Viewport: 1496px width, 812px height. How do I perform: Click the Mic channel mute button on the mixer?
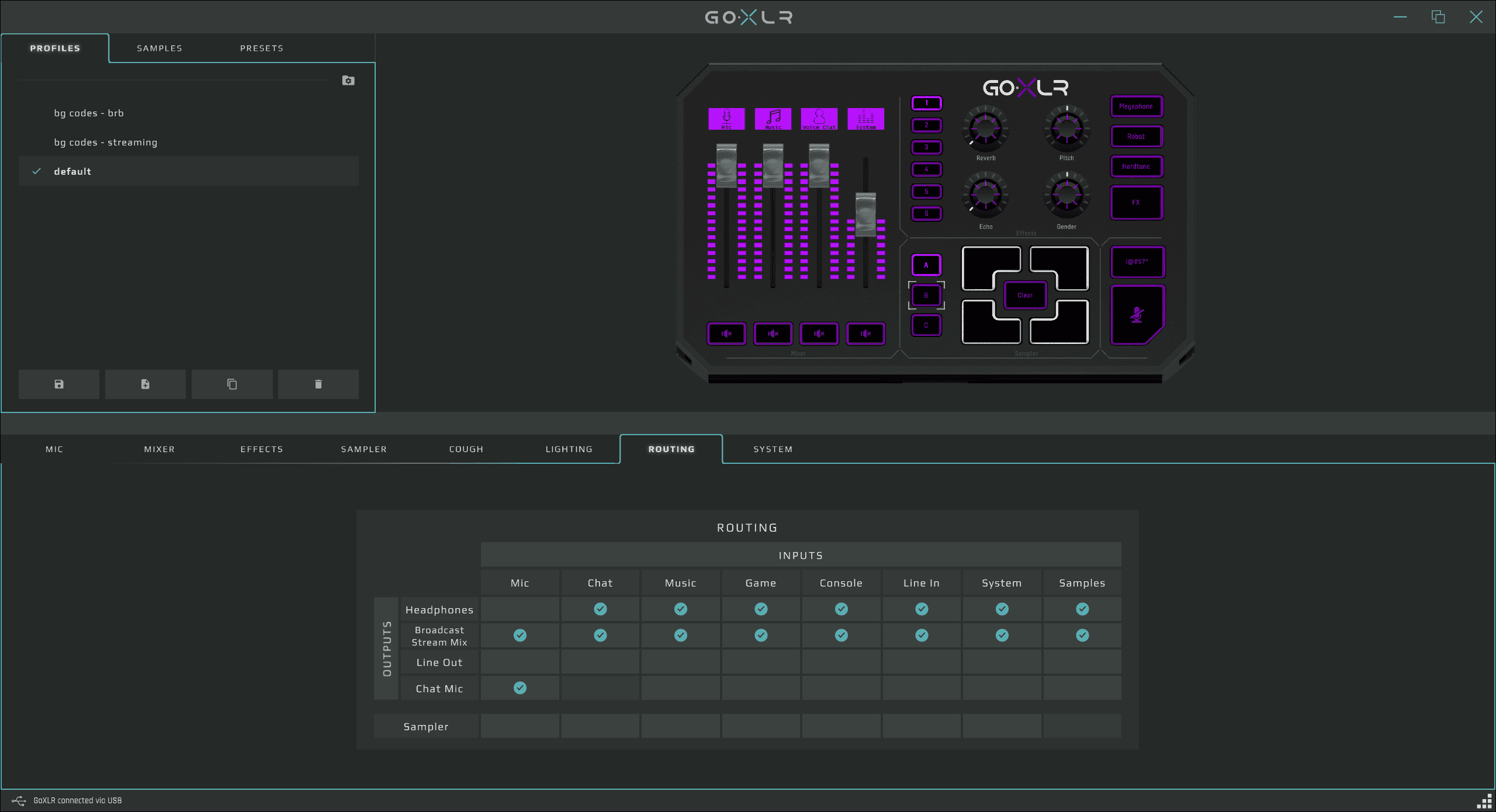pos(726,334)
